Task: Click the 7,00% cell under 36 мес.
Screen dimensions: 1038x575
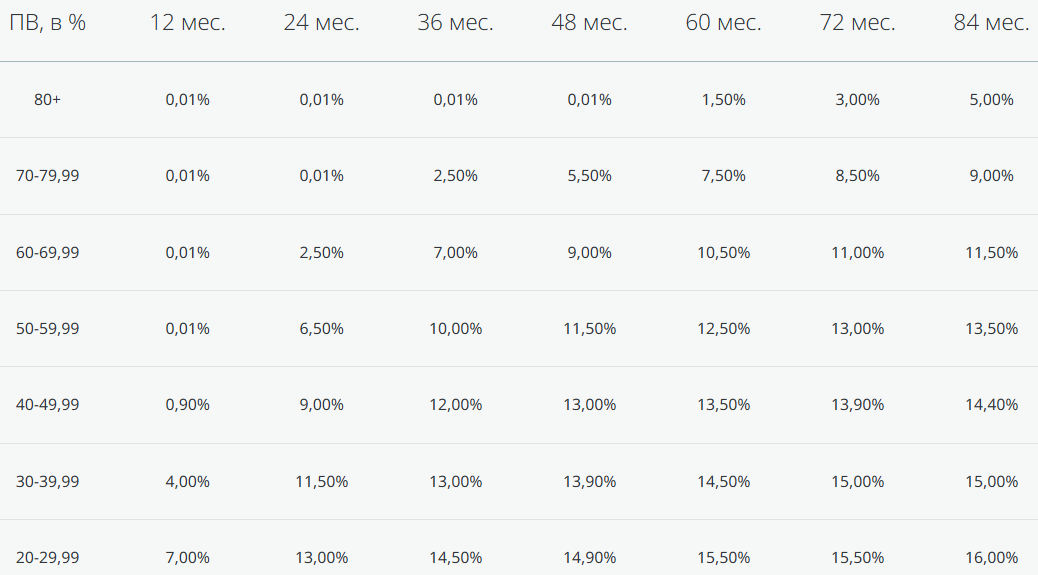Action: click(455, 253)
